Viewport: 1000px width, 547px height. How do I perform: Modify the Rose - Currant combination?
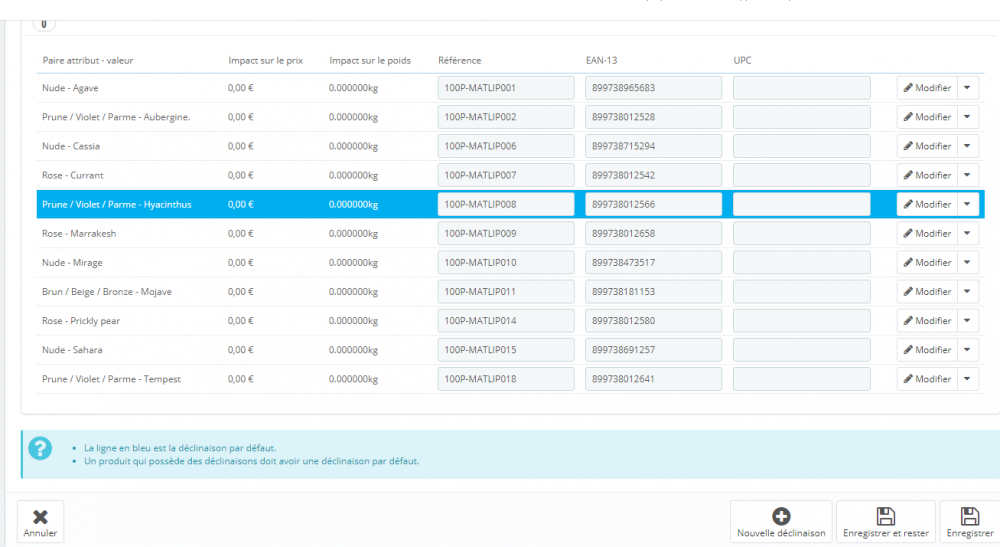[927, 175]
